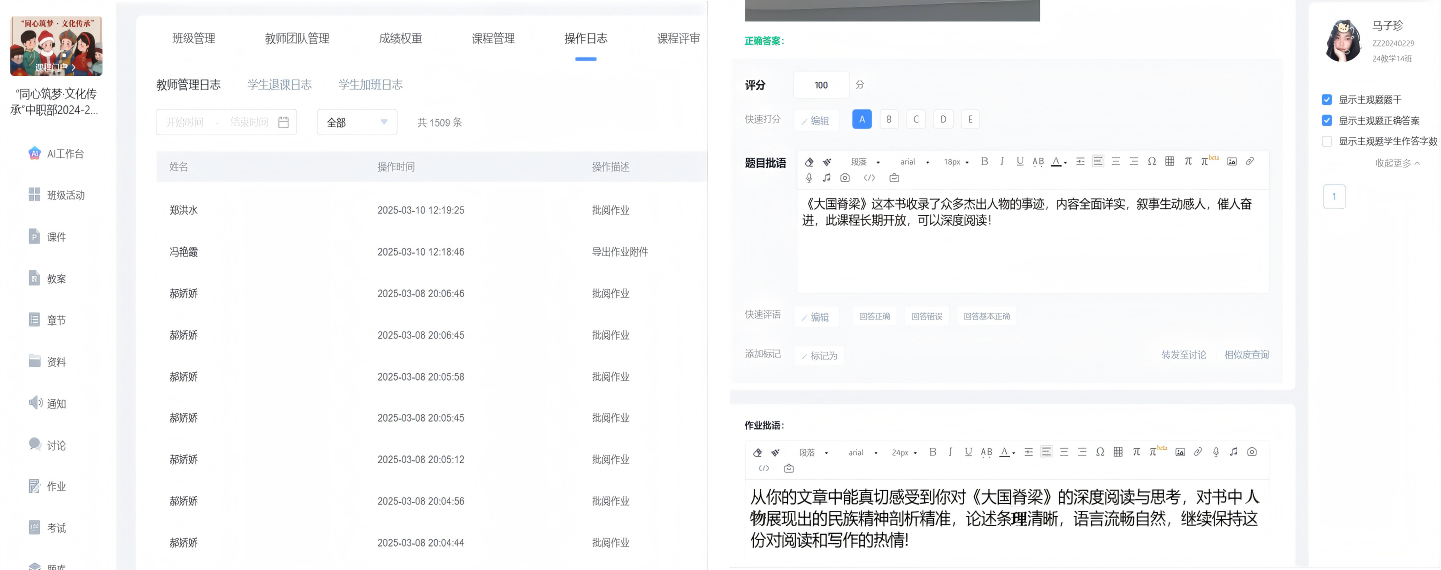The width and height of the screenshot is (1441, 570).
Task: Select 学生退课日志 sub-tab
Action: [x=279, y=85]
